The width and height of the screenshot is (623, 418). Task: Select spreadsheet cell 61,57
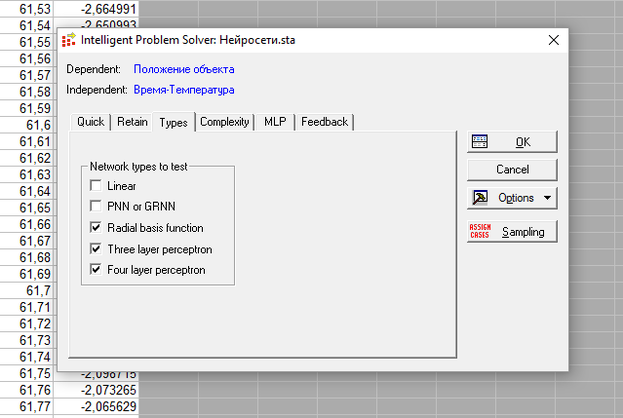click(x=26, y=75)
